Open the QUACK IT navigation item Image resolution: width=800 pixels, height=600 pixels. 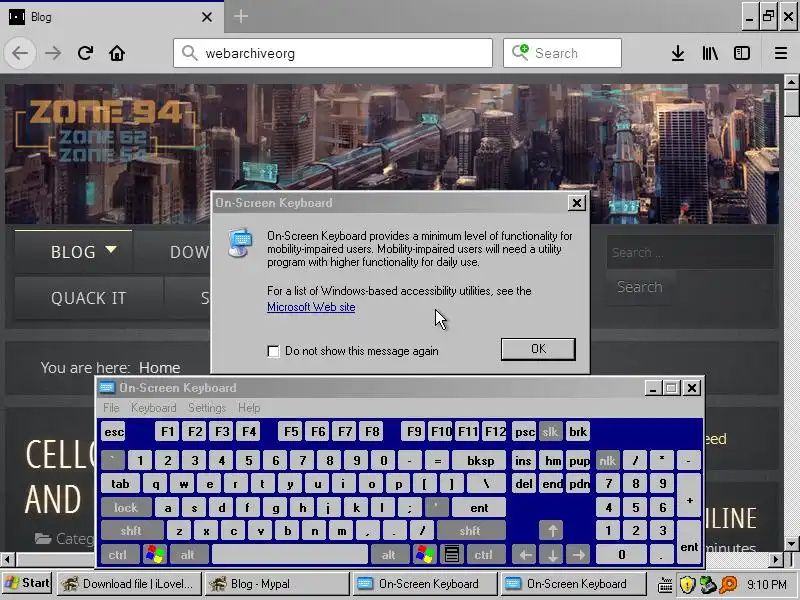pos(89,298)
